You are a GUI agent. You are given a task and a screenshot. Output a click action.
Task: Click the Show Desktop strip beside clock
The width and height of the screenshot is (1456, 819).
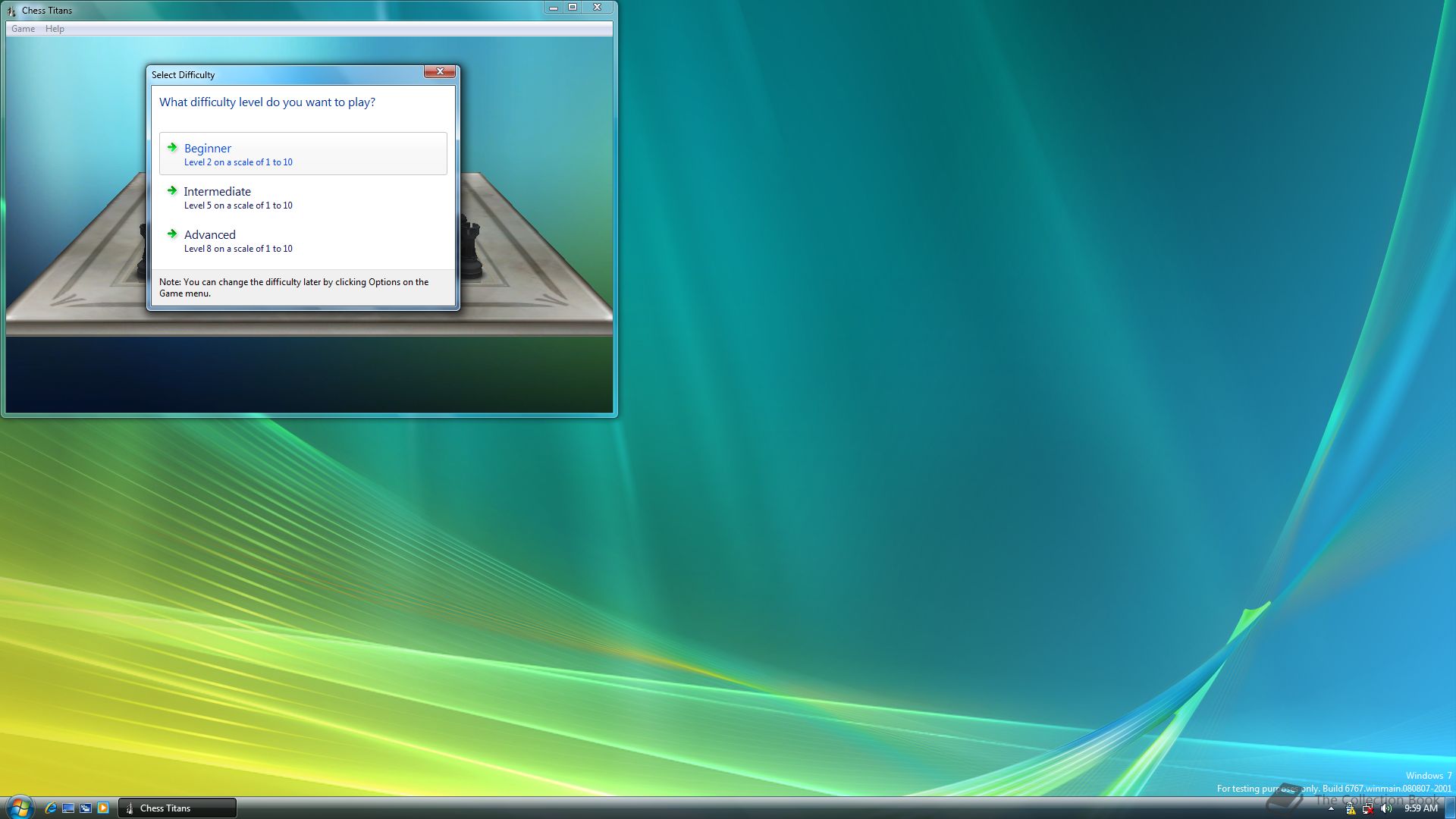pos(1450,808)
